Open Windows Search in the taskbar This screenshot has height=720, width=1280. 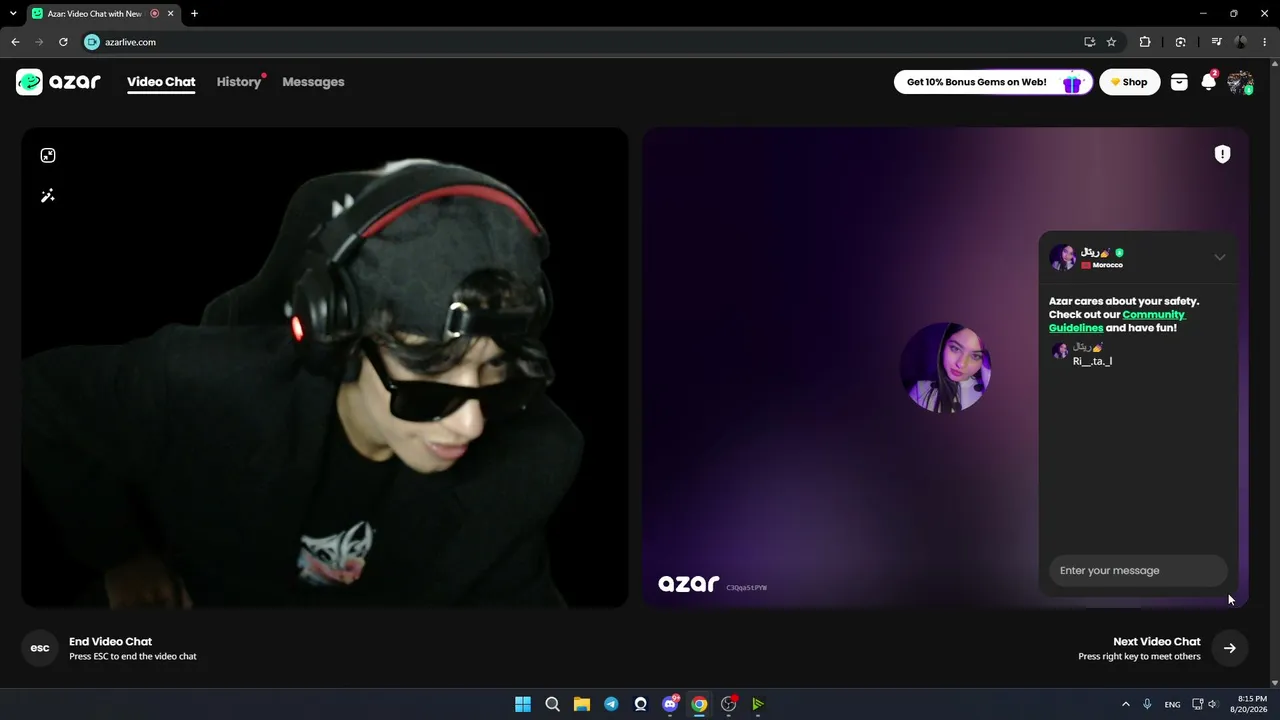click(x=552, y=704)
